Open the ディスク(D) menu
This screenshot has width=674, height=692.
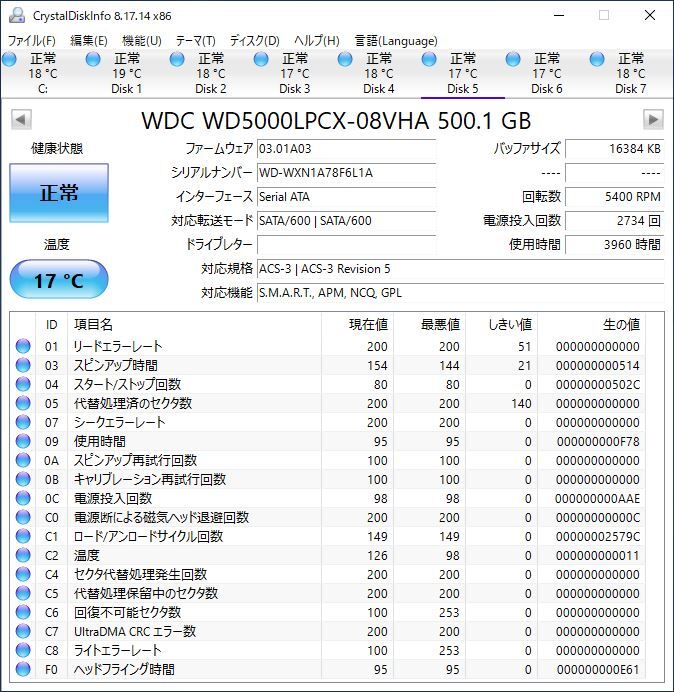point(255,41)
